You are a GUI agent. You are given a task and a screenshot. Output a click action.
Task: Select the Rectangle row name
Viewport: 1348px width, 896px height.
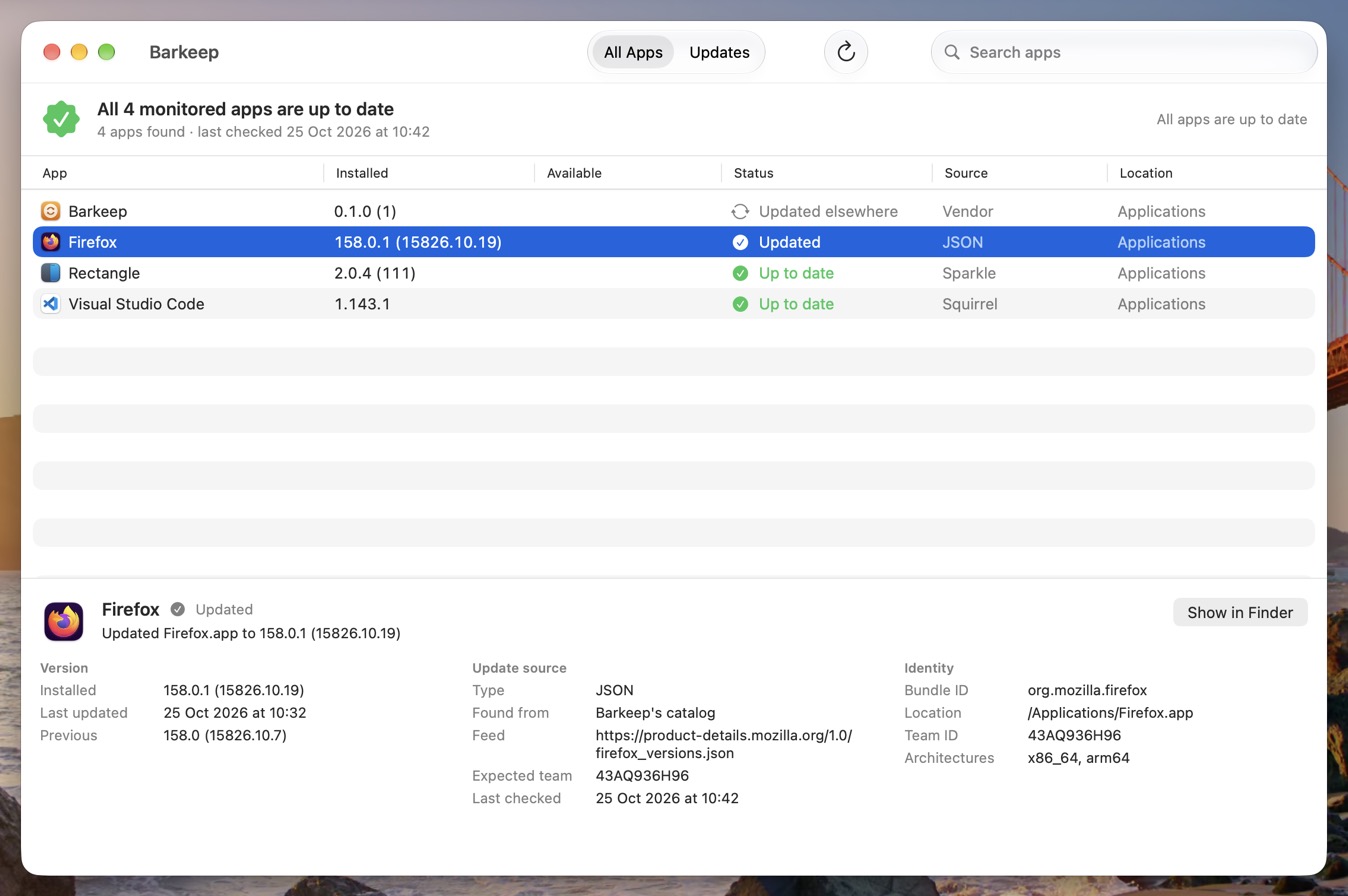(104, 273)
